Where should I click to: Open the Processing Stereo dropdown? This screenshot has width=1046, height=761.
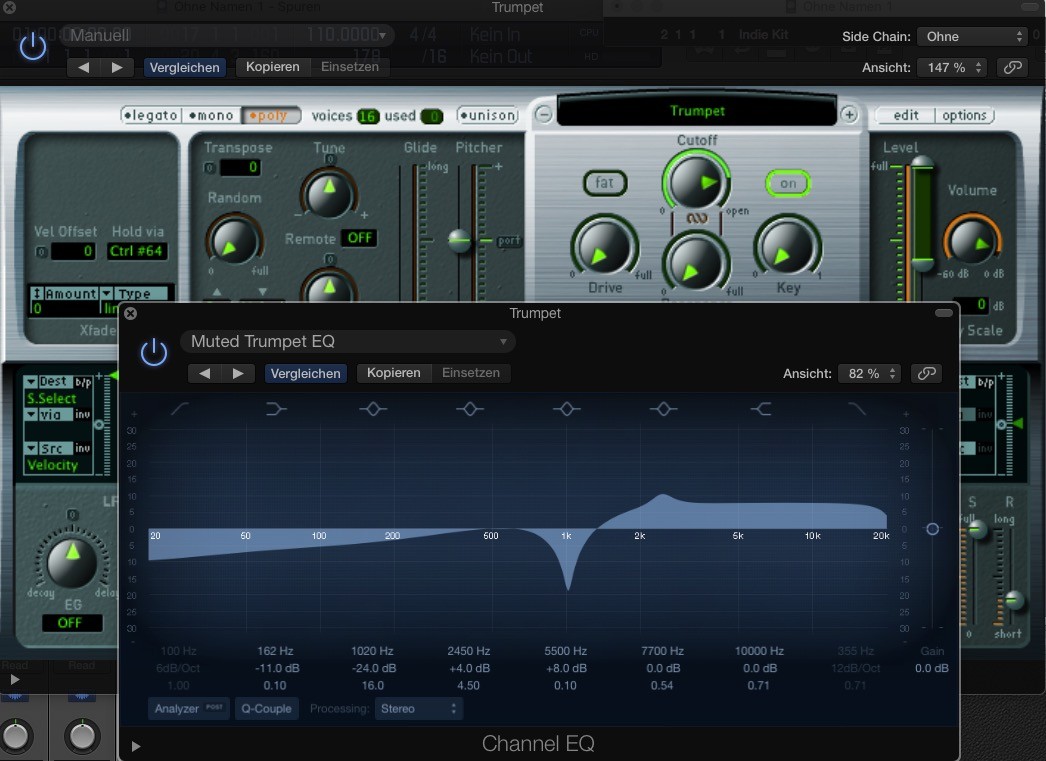(x=419, y=709)
